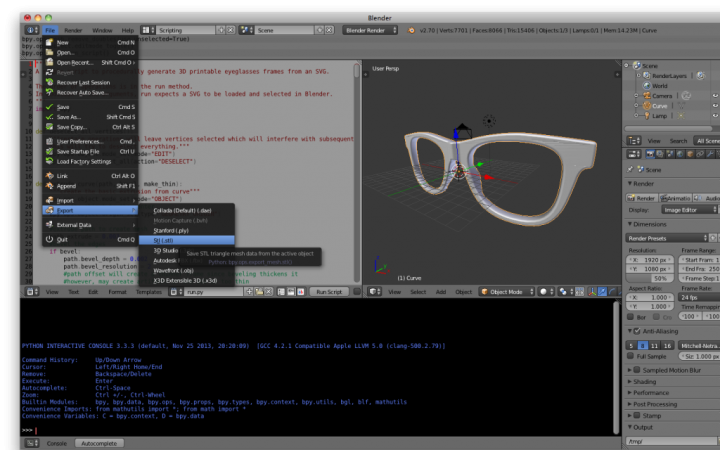
Task: Open User Preferences... from File menu
Action: pyautogui.click(x=90, y=141)
